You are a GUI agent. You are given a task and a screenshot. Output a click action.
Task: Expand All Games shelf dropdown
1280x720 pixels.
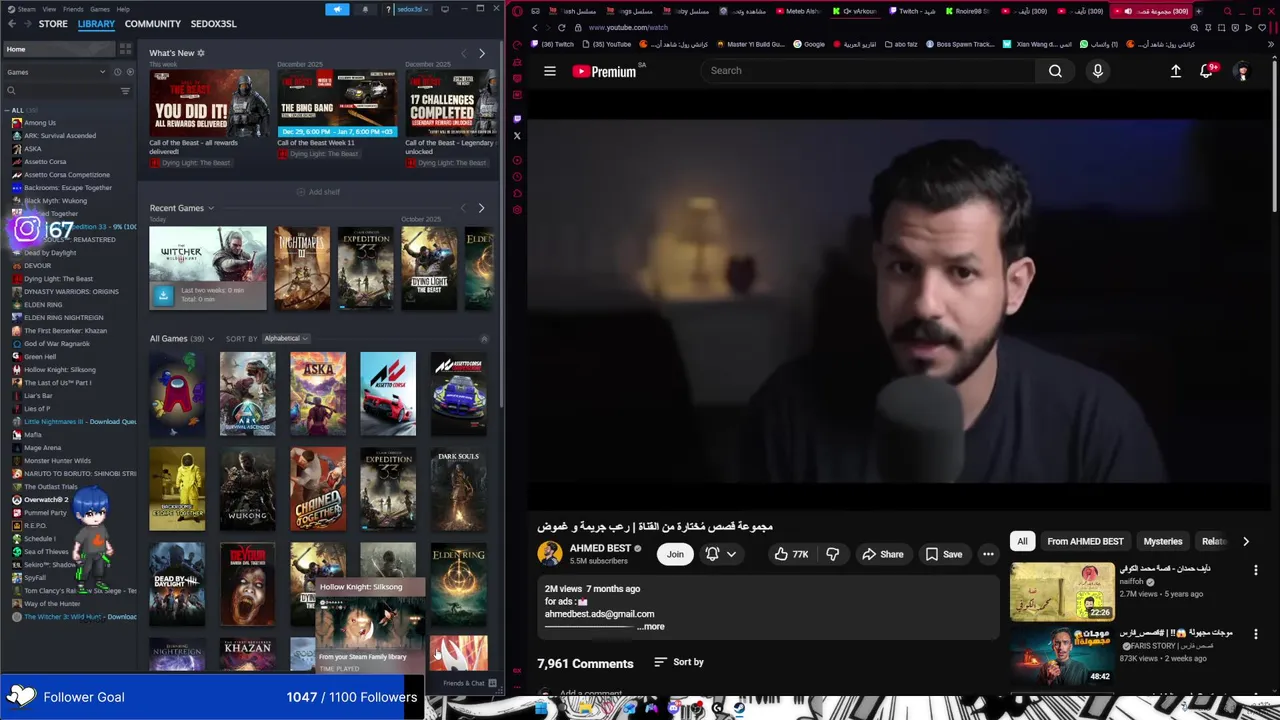click(211, 339)
